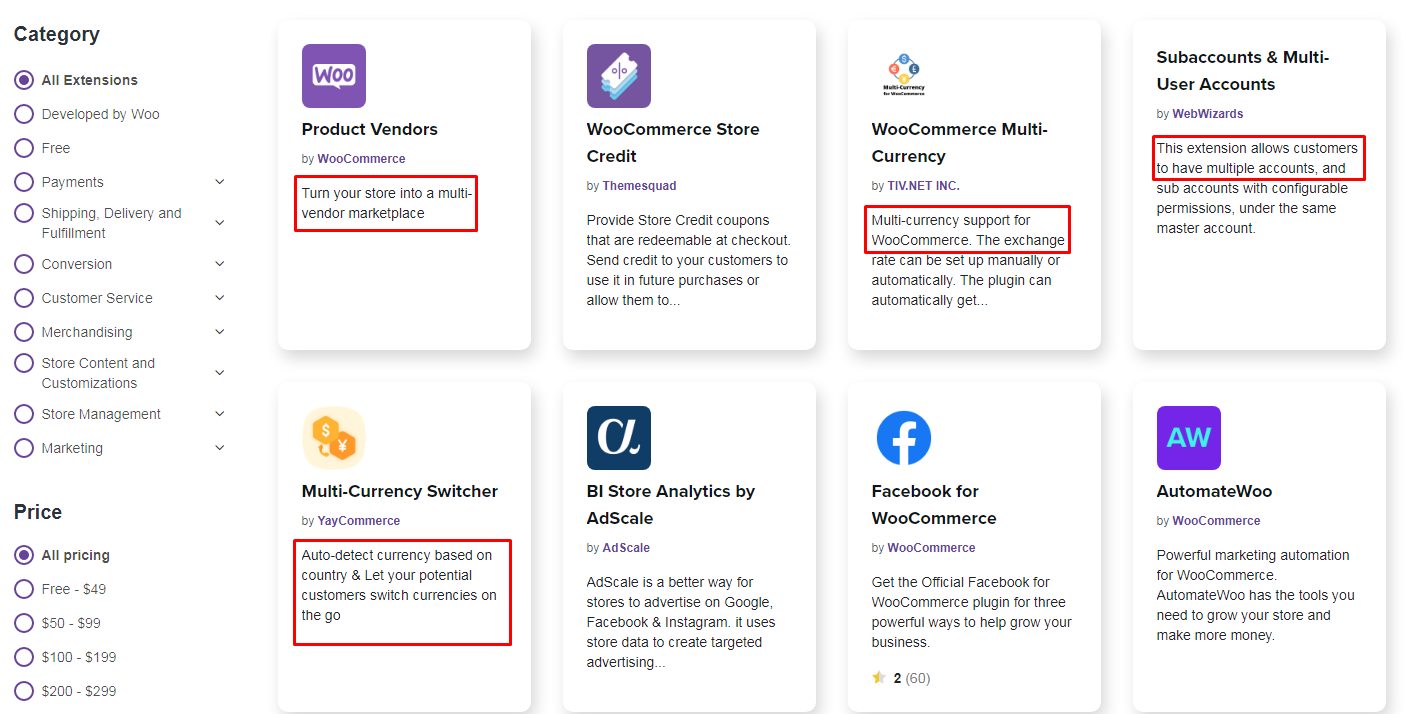The width and height of the screenshot is (1407, 714).
Task: Choose the $50 - $99 price filter
Action: pyautogui.click(x=24, y=623)
